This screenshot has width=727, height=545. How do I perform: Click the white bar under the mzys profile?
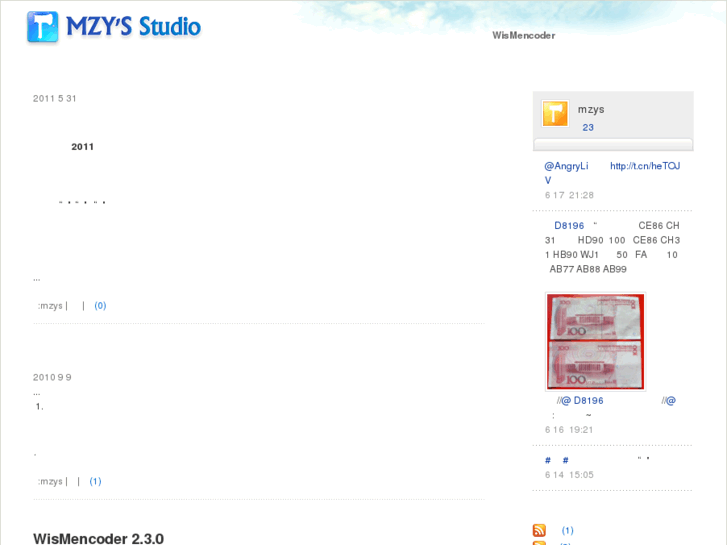click(613, 144)
